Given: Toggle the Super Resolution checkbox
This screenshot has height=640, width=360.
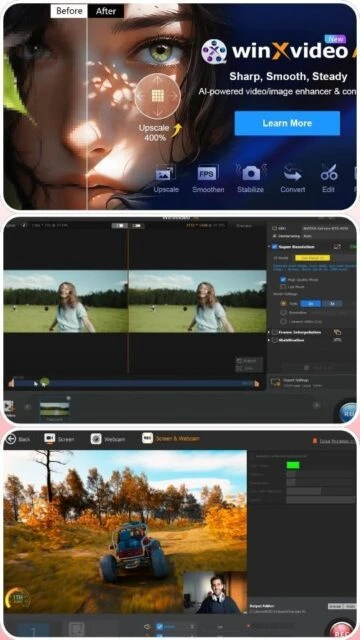Looking at the screenshot, I should click(x=275, y=247).
